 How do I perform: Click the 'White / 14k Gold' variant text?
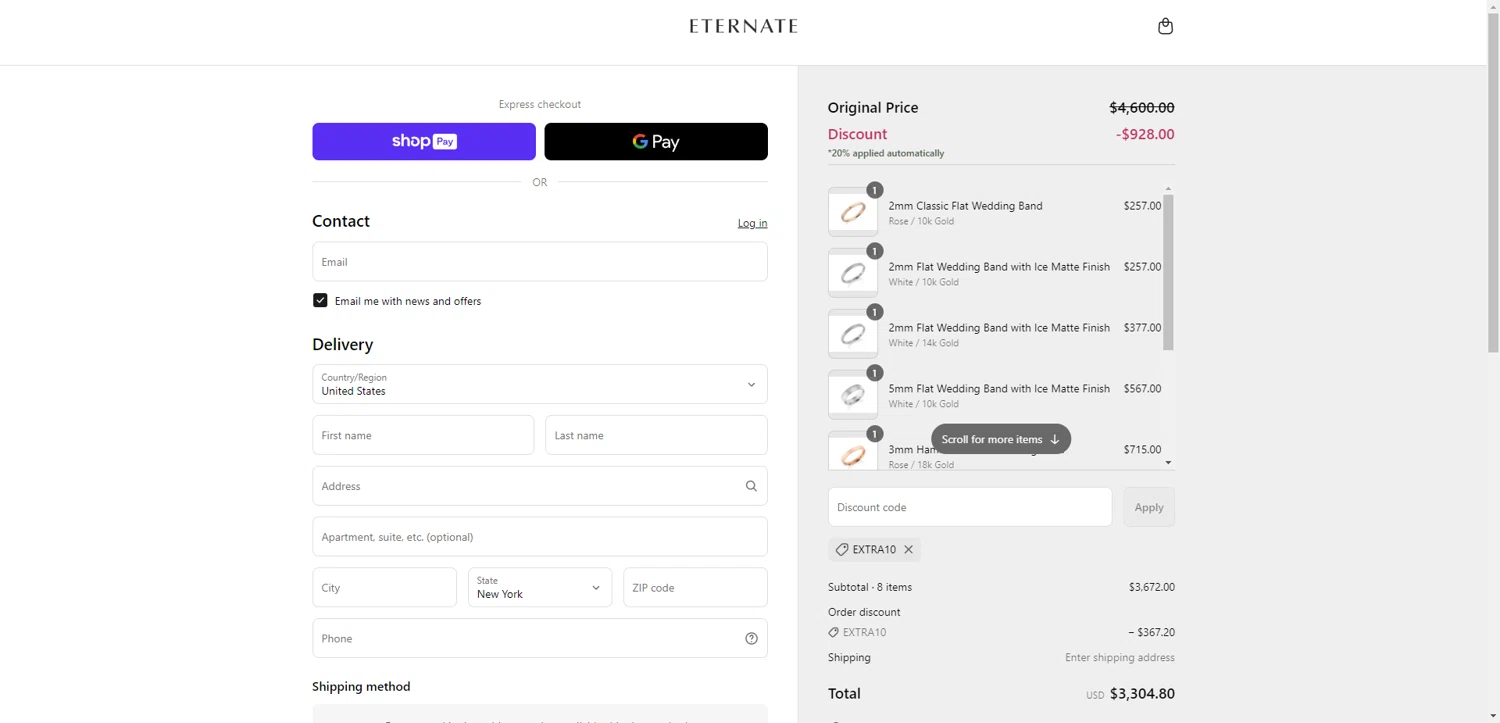pos(923,343)
